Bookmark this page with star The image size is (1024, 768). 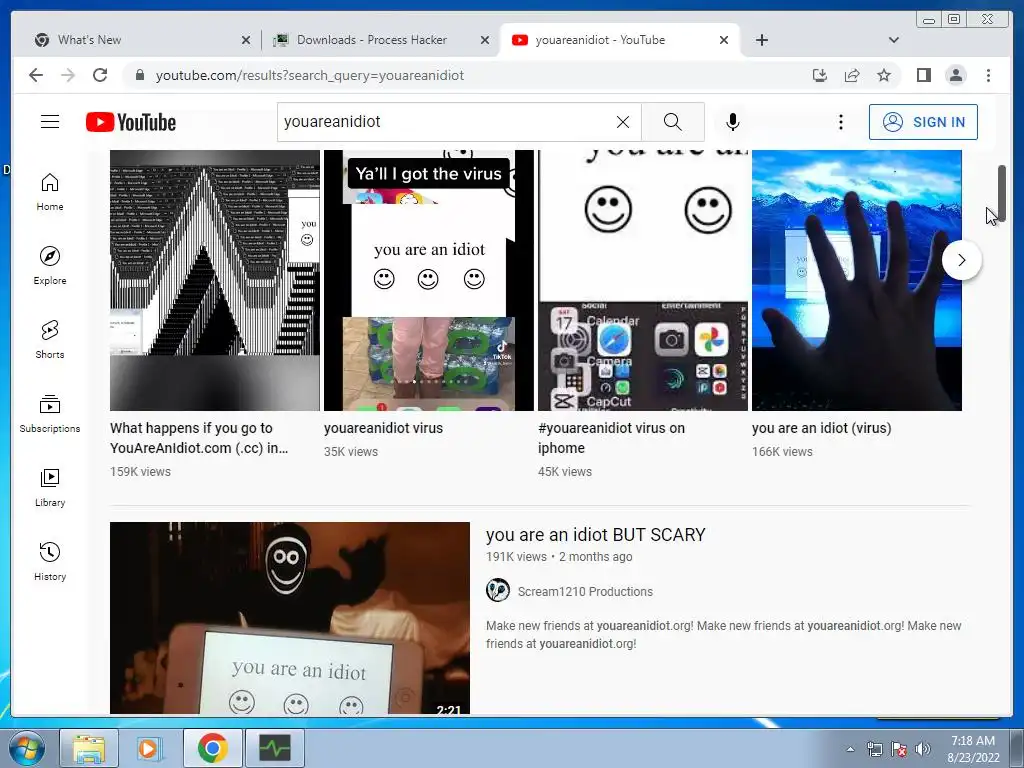884,75
